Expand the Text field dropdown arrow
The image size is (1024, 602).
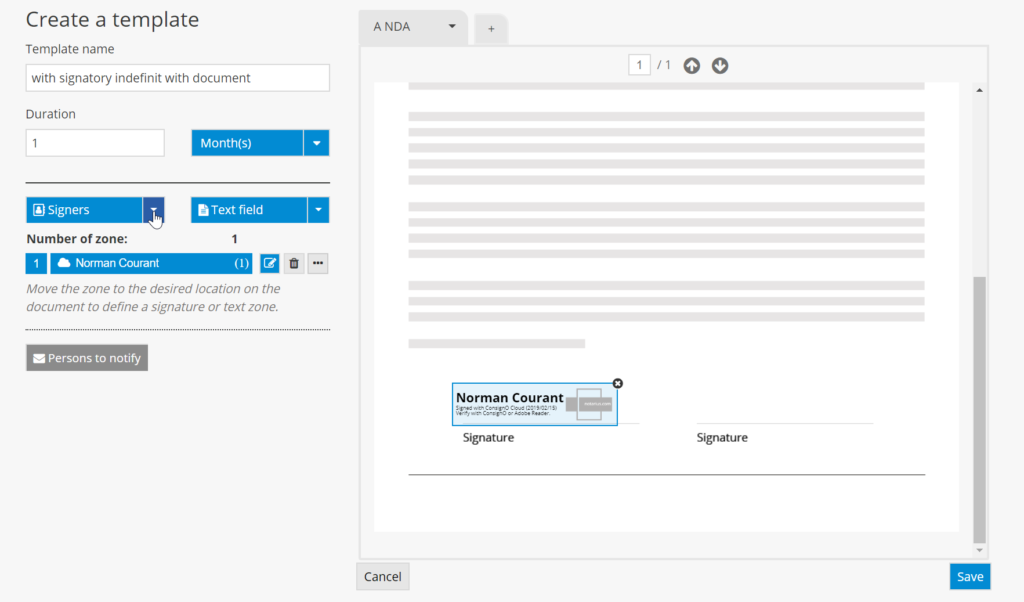(x=318, y=210)
